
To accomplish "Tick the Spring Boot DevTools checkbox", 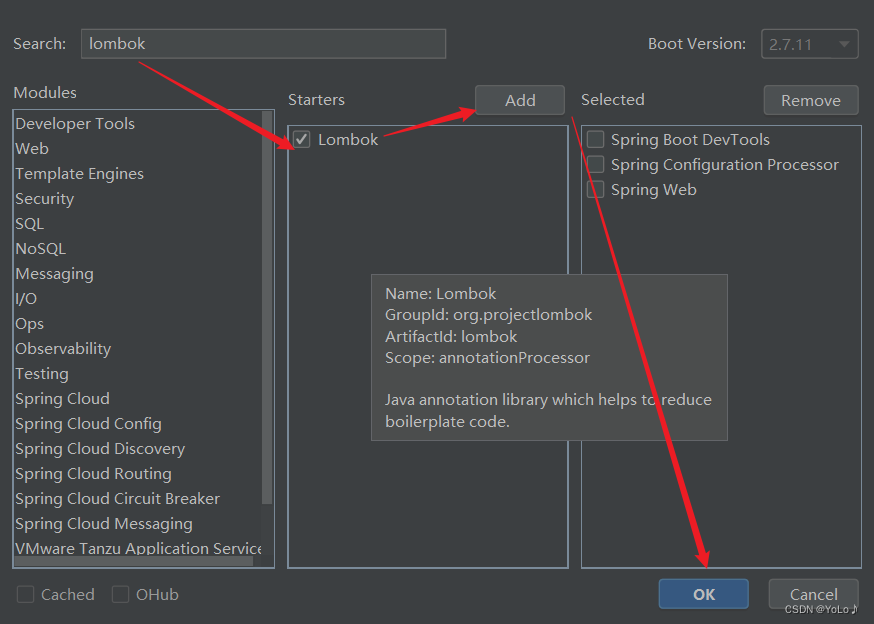I will pyautogui.click(x=595, y=139).
